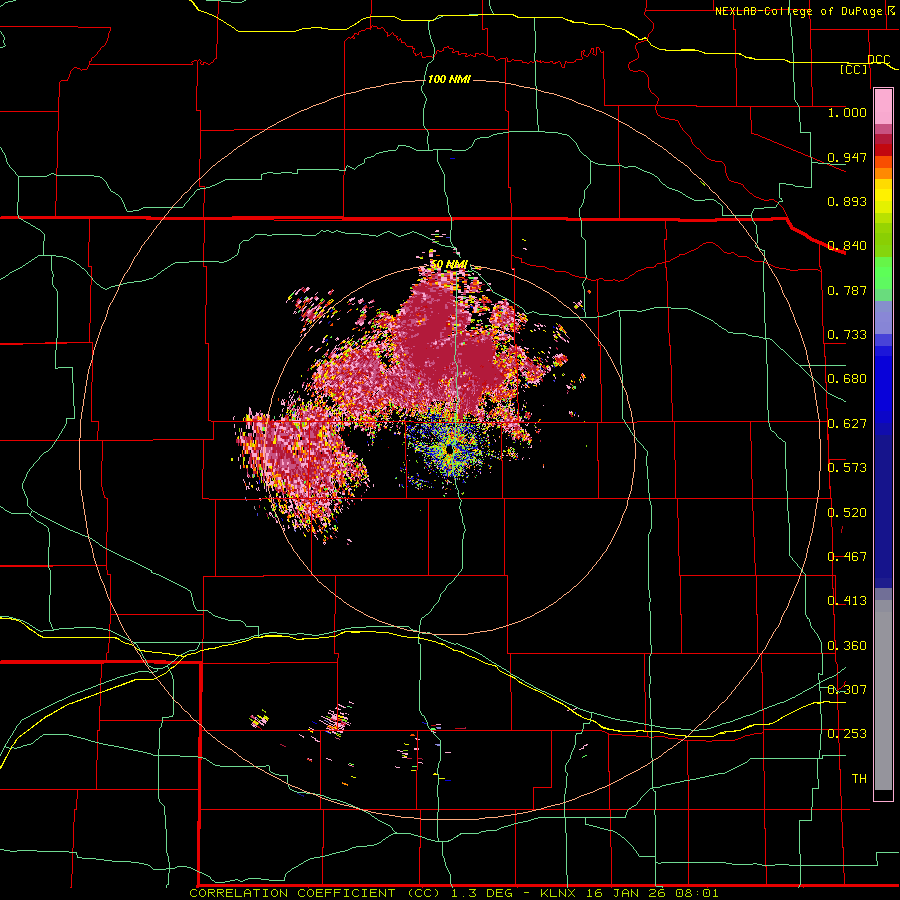Select the 0.360 value on the scale
This screenshot has width=900, height=900.
coord(847,646)
